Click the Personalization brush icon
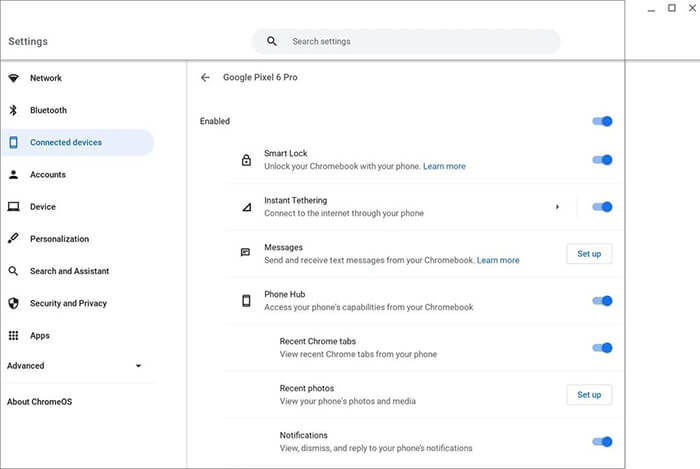Image resolution: width=700 pixels, height=469 pixels. (13, 239)
